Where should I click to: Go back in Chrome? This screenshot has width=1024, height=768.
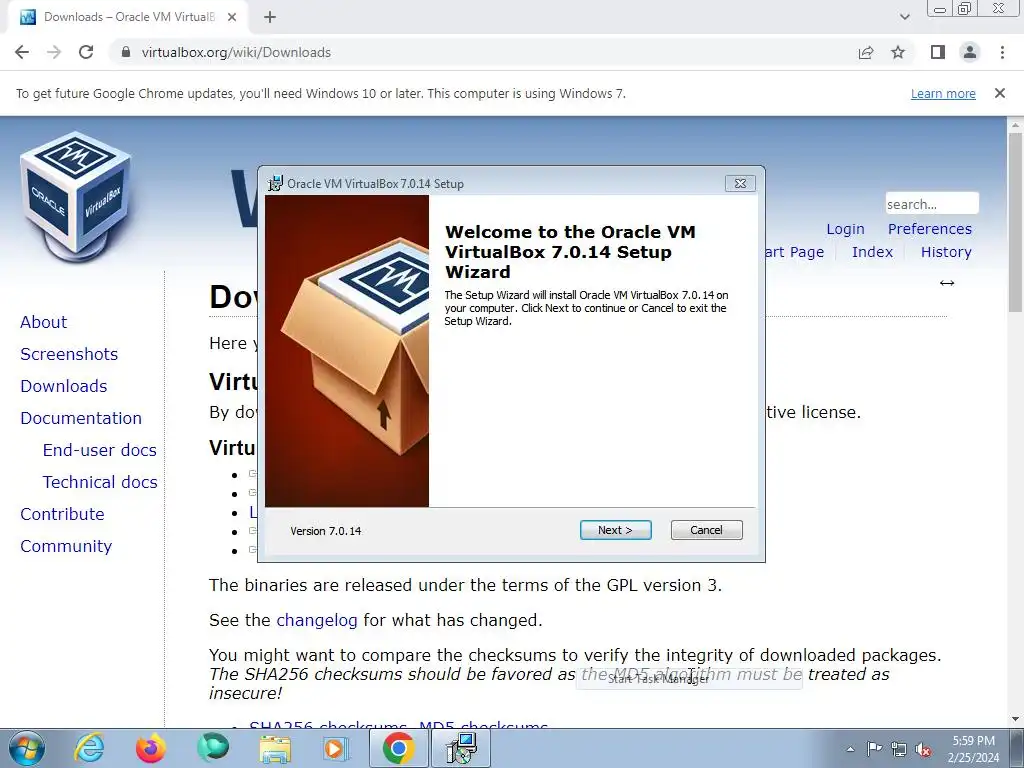coord(22,52)
